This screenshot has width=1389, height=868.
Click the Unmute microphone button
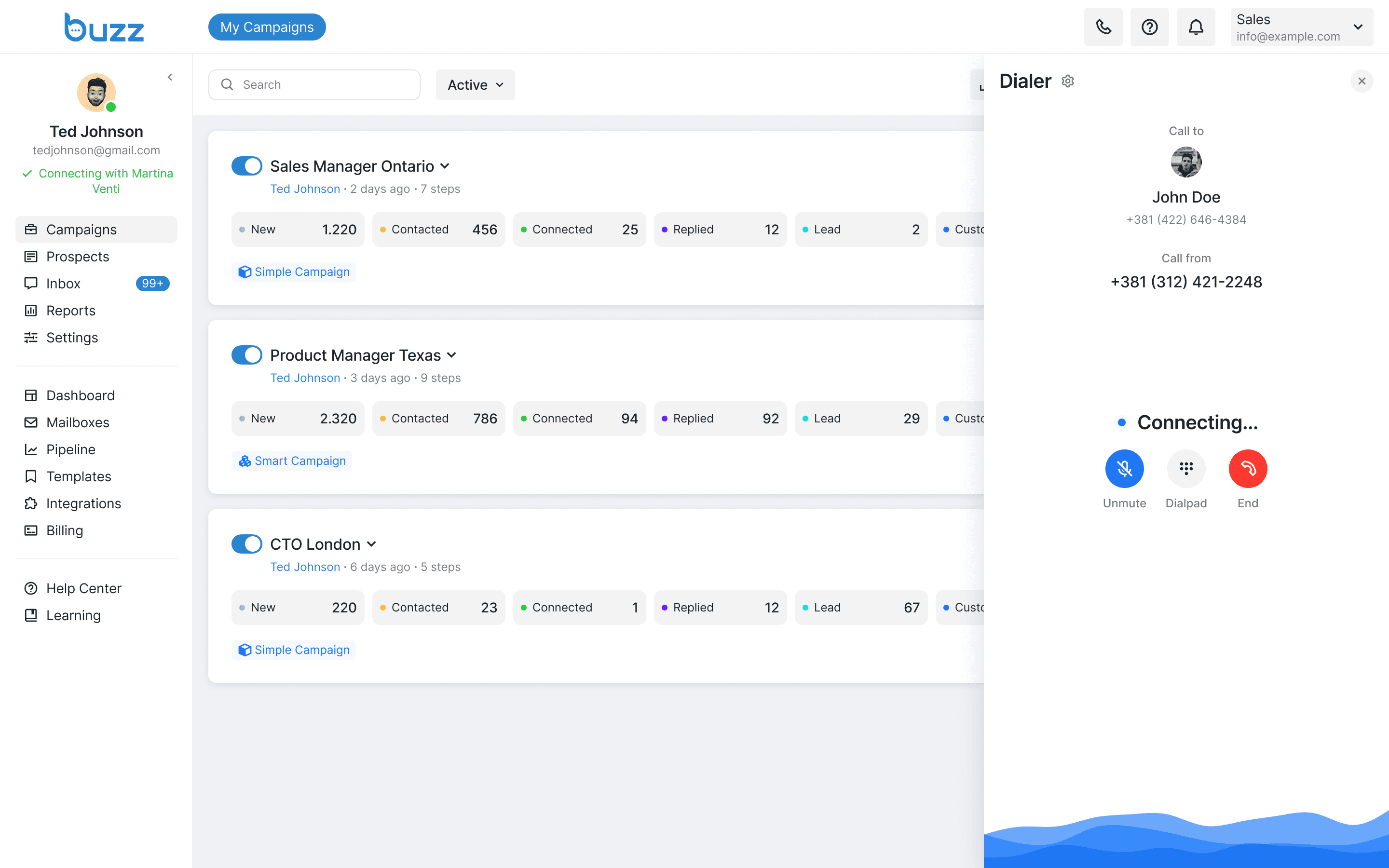click(x=1124, y=468)
